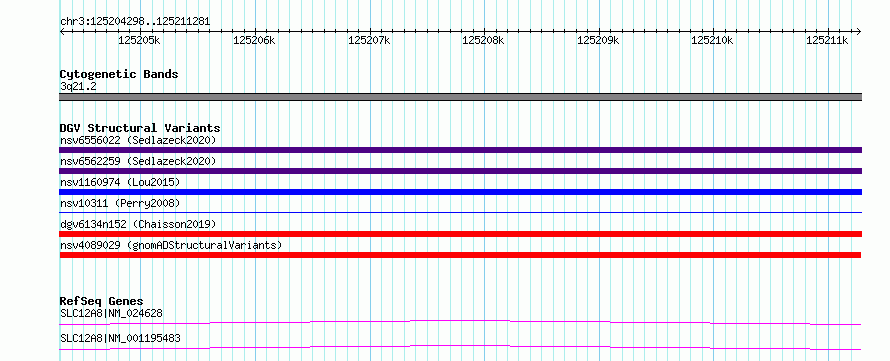Open nsv4089029 (gnomADStructuralVariants) variant label
The height and width of the screenshot is (361, 890).
171,245
